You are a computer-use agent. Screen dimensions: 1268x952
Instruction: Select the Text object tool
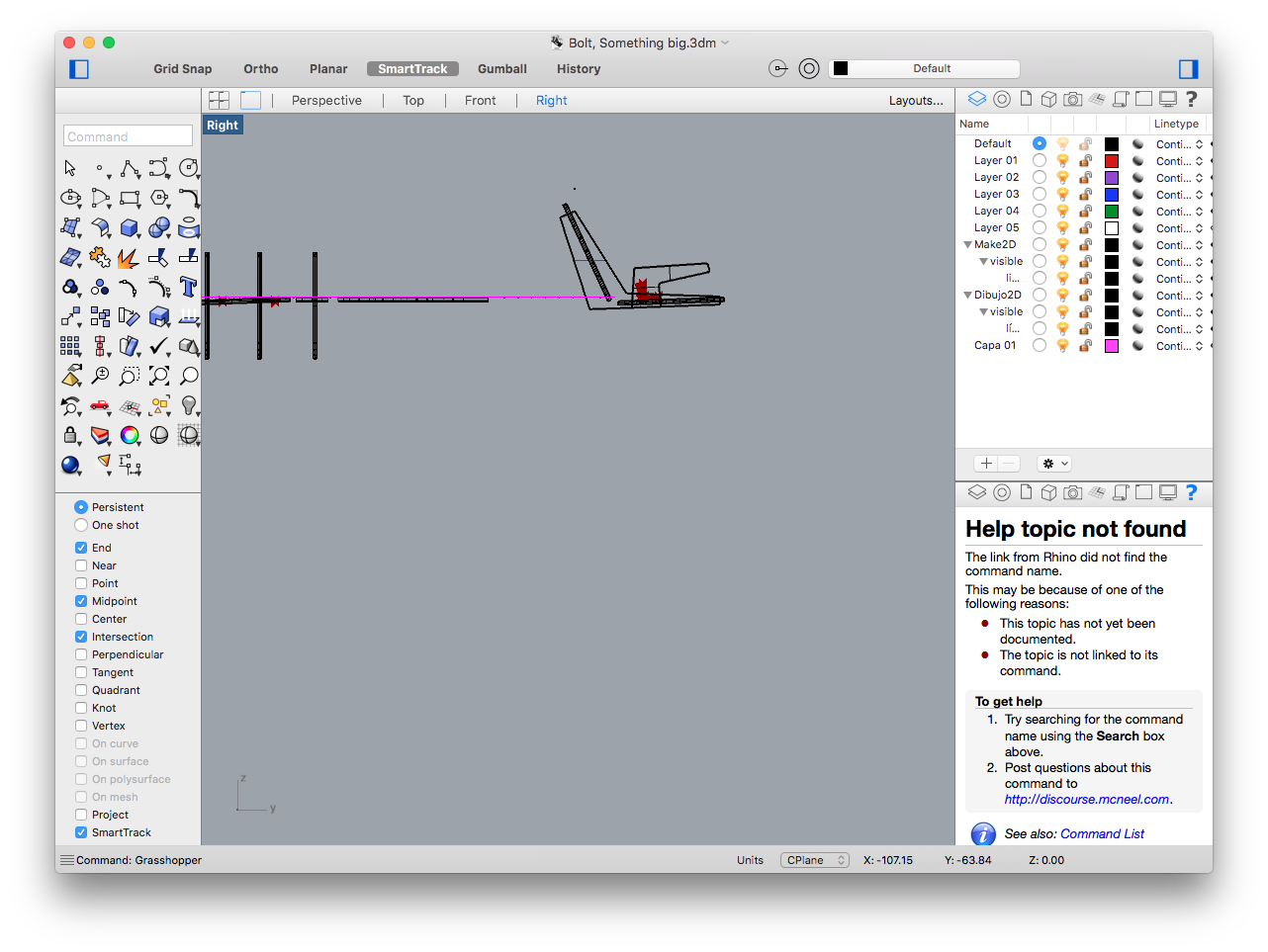[x=189, y=287]
